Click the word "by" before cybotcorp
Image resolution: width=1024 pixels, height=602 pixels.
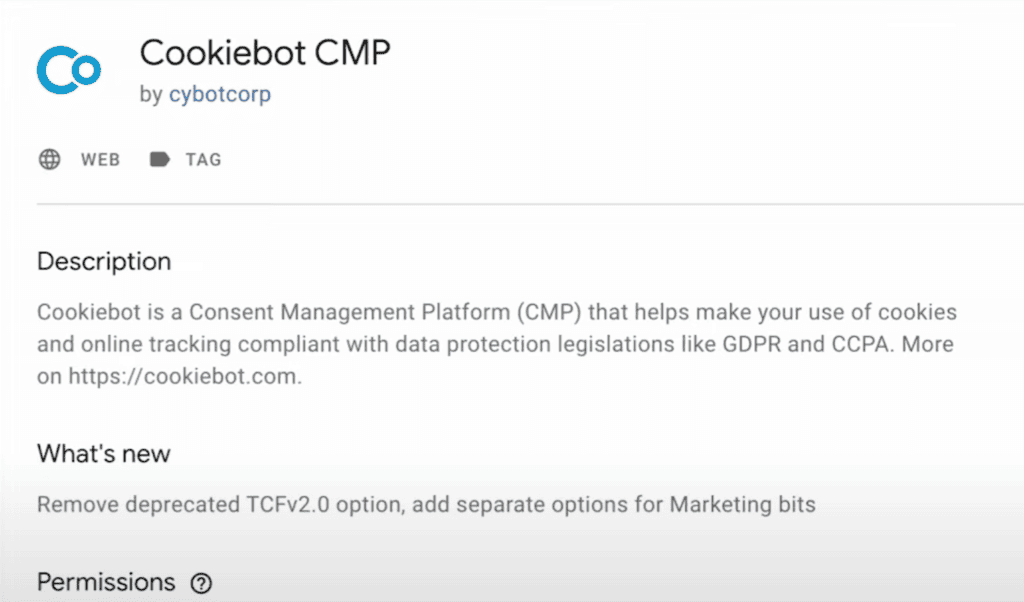coord(151,95)
